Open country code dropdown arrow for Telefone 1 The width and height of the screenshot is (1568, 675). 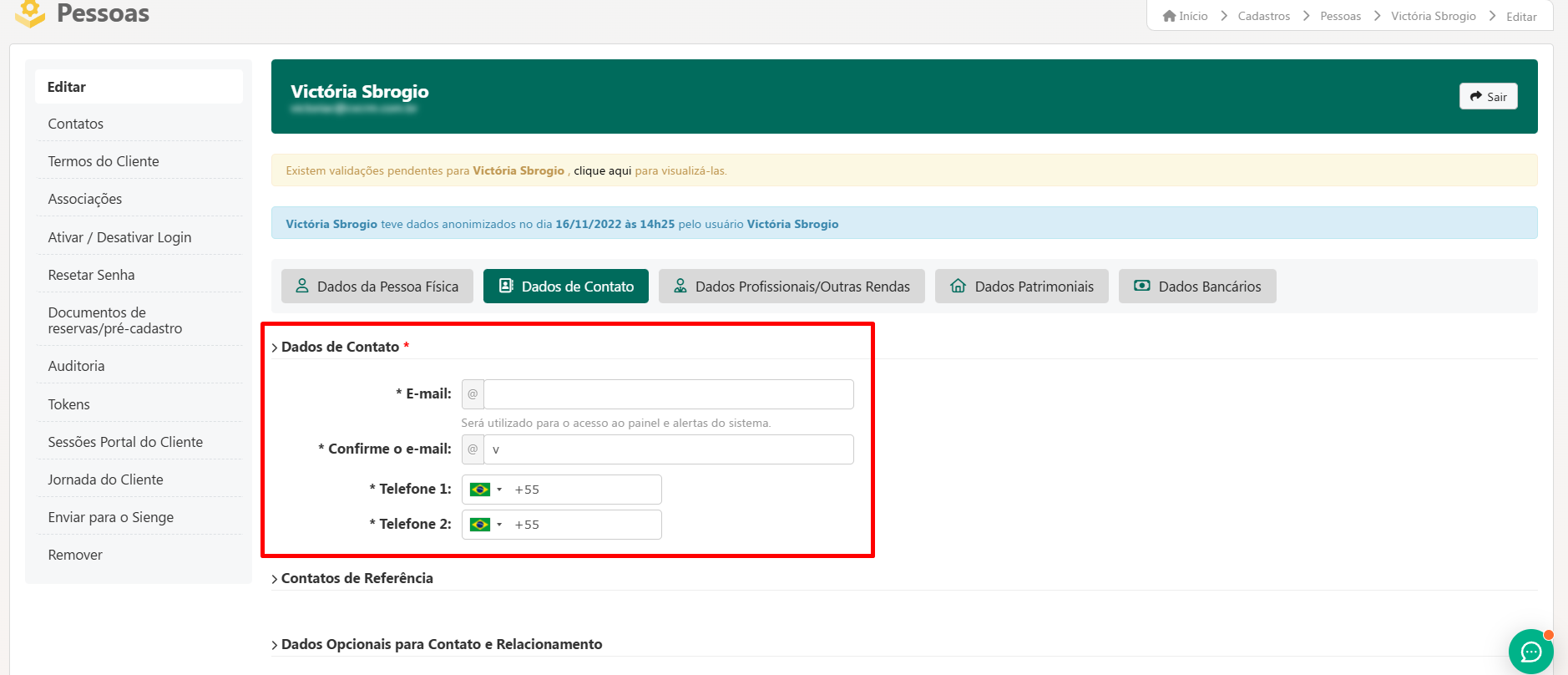coord(499,490)
